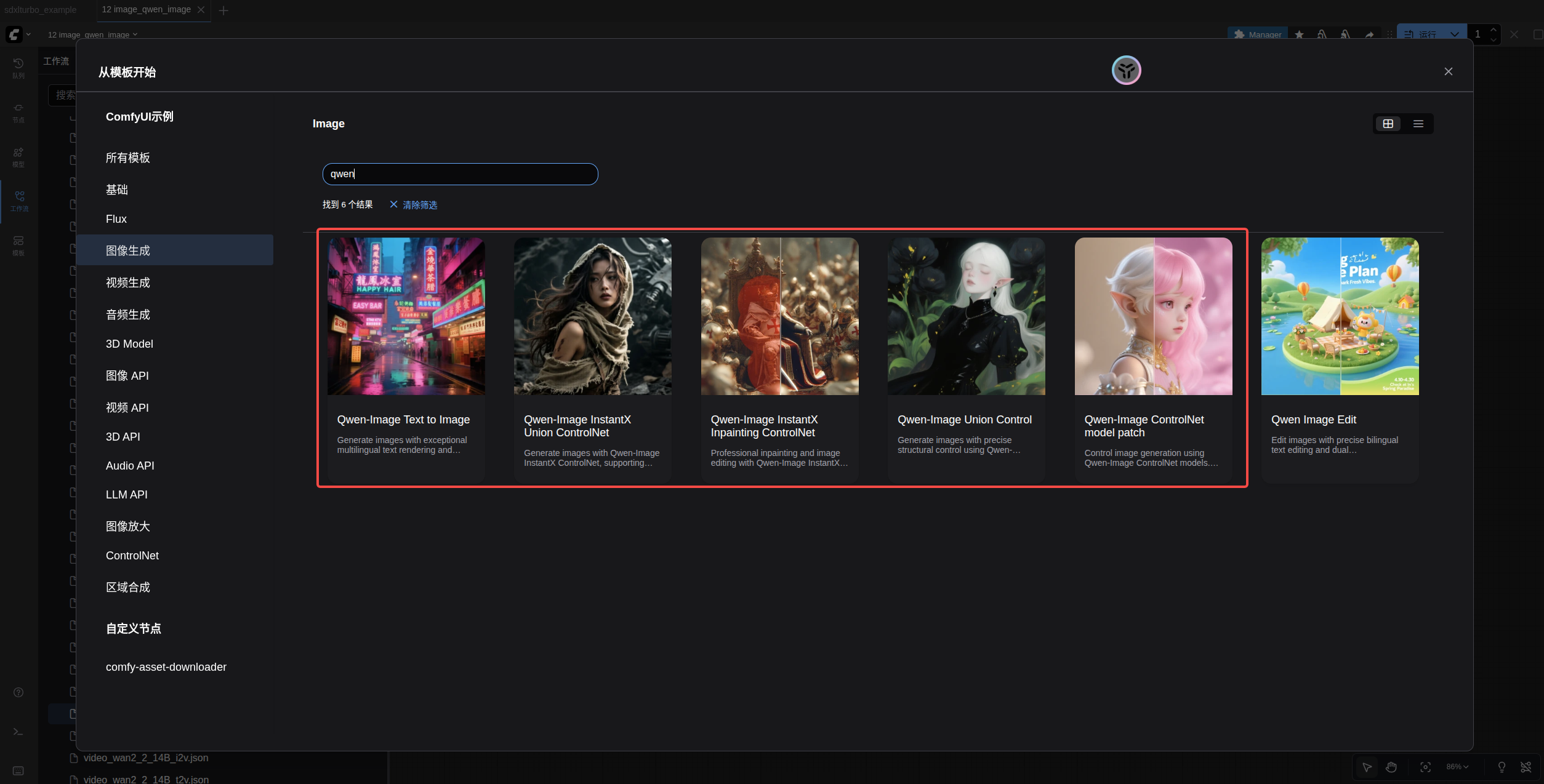The image size is (1544, 784).
Task: Click the lightbulb icon in canvas toolbar
Action: 1502,767
